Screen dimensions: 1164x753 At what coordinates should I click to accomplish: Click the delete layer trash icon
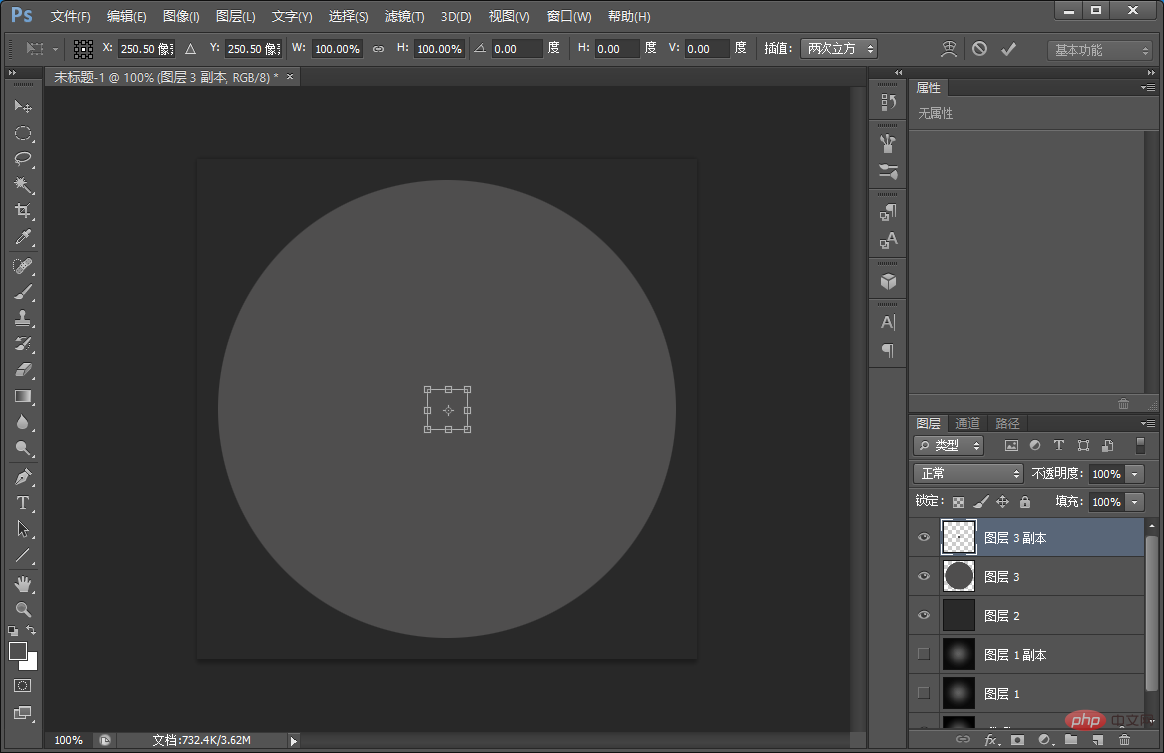1124,740
